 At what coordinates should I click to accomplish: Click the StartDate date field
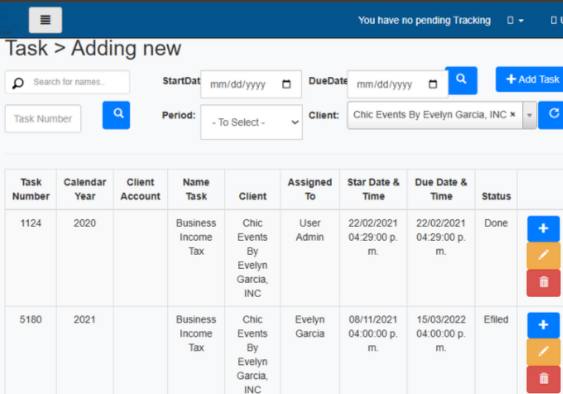(251, 84)
